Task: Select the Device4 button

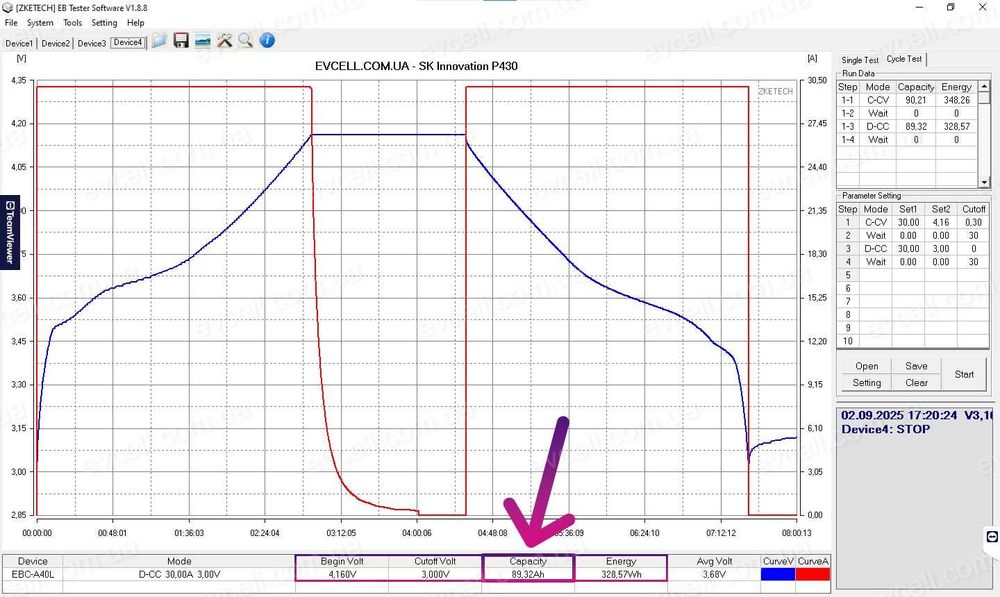Action: tap(128, 43)
